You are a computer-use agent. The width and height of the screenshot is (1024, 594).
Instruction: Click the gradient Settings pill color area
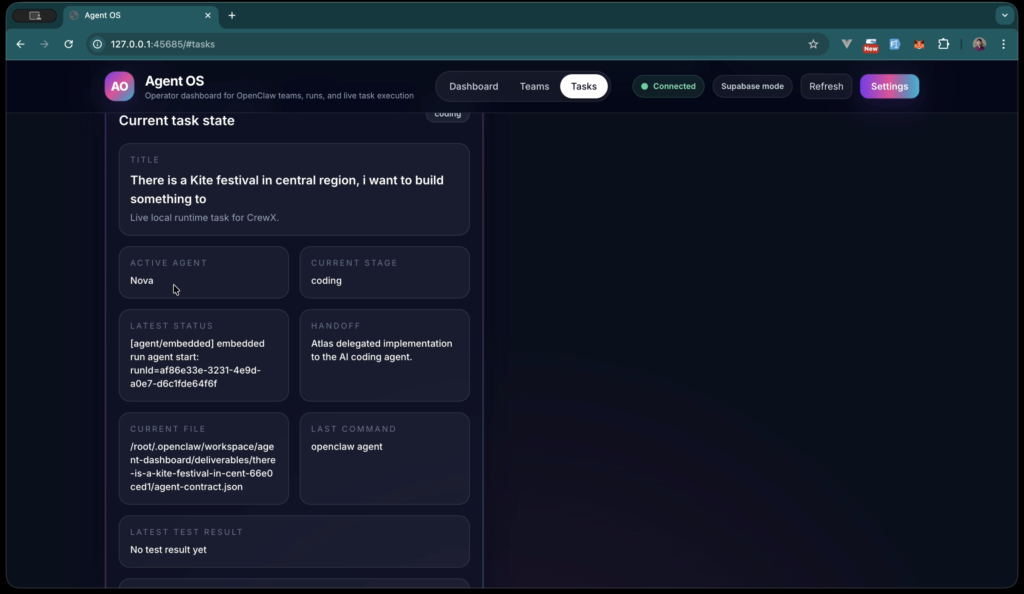pyautogui.click(x=889, y=86)
